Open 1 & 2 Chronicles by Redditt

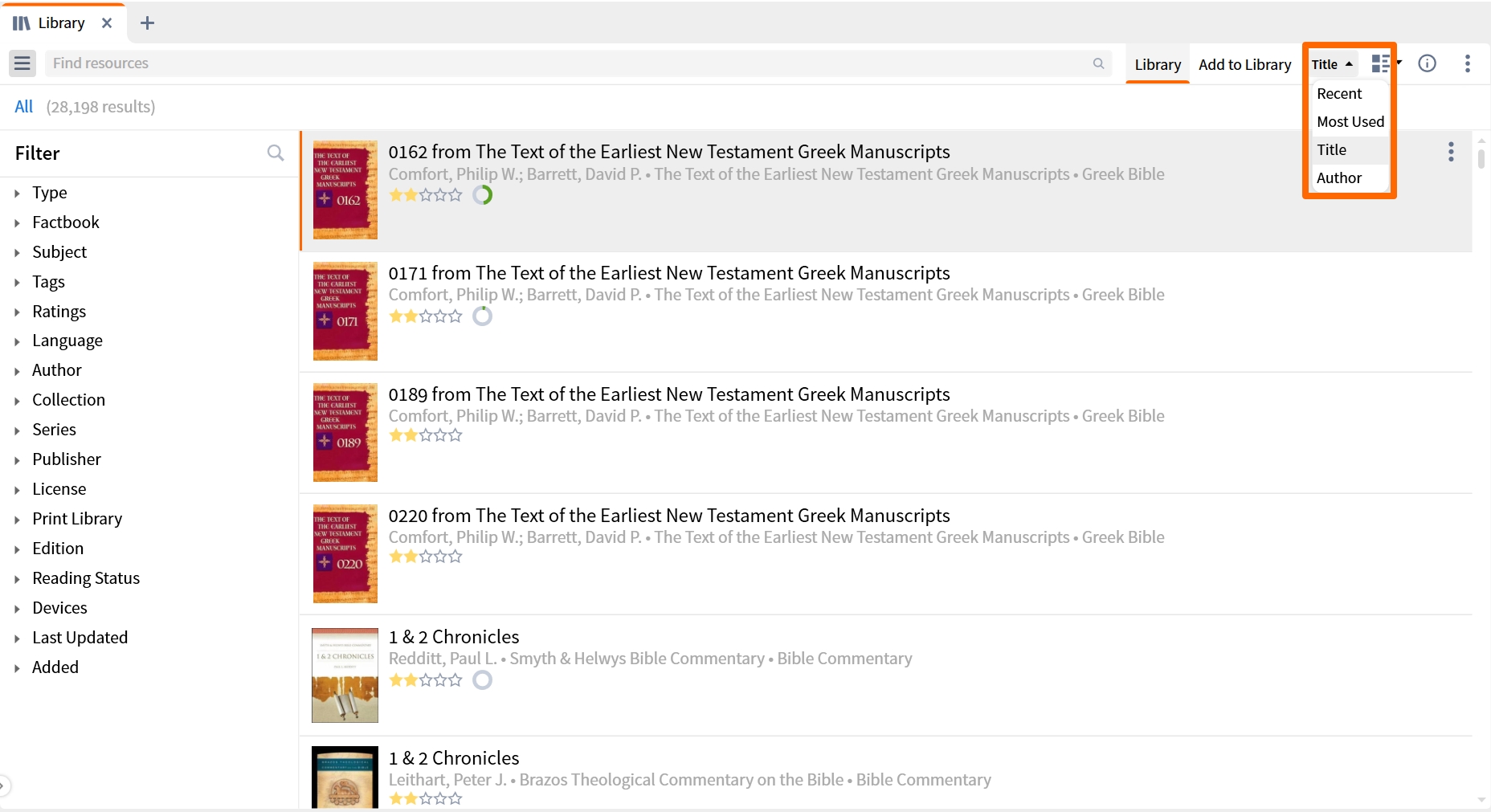point(454,637)
